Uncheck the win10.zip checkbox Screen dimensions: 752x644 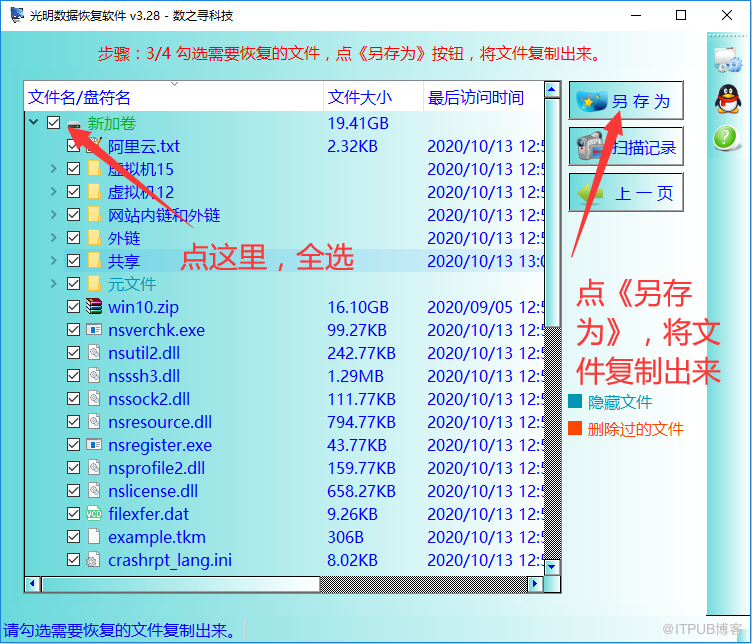click(x=73, y=306)
